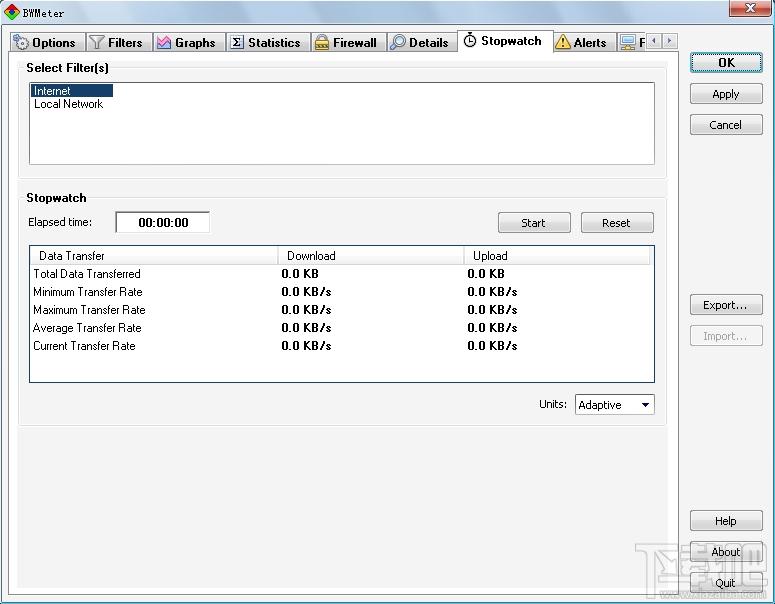Select Local Network filter
This screenshot has height=604, width=775.
point(68,104)
